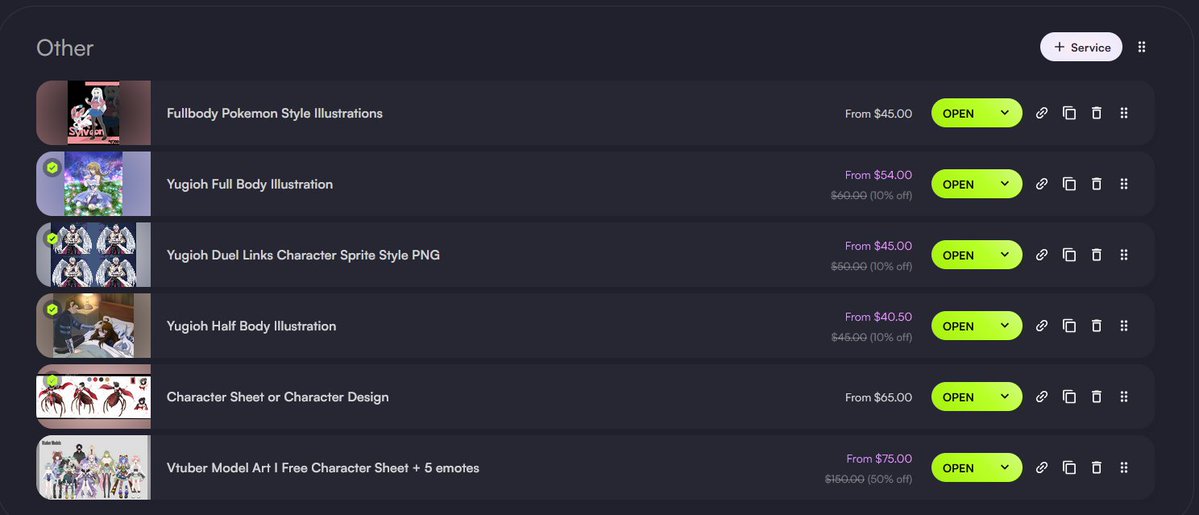Open Character Sheet or Character Design title
The image size is (1199, 515).
(278, 397)
